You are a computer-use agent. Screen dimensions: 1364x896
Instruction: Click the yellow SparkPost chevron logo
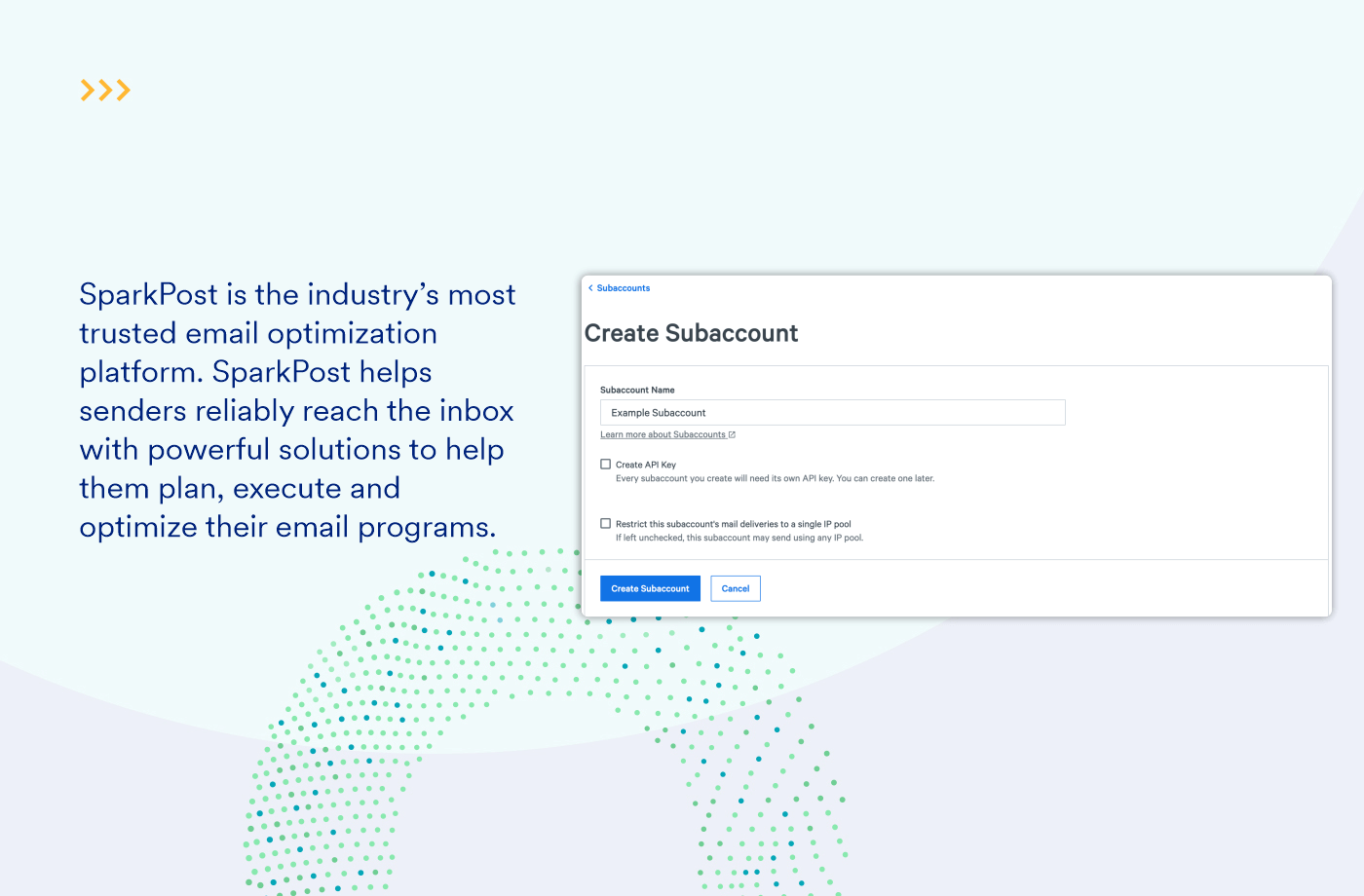pos(104,90)
